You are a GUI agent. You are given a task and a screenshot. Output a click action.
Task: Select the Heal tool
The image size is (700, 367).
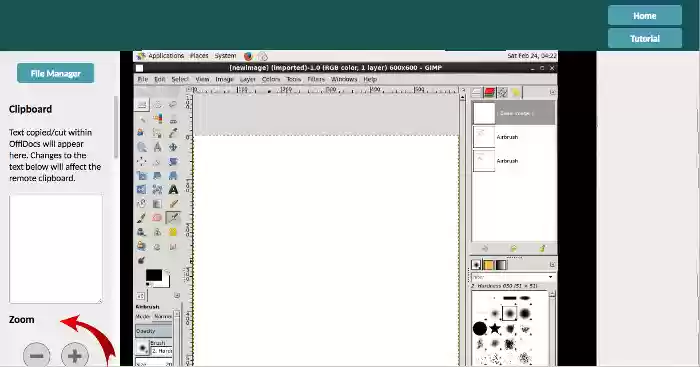tap(173, 232)
